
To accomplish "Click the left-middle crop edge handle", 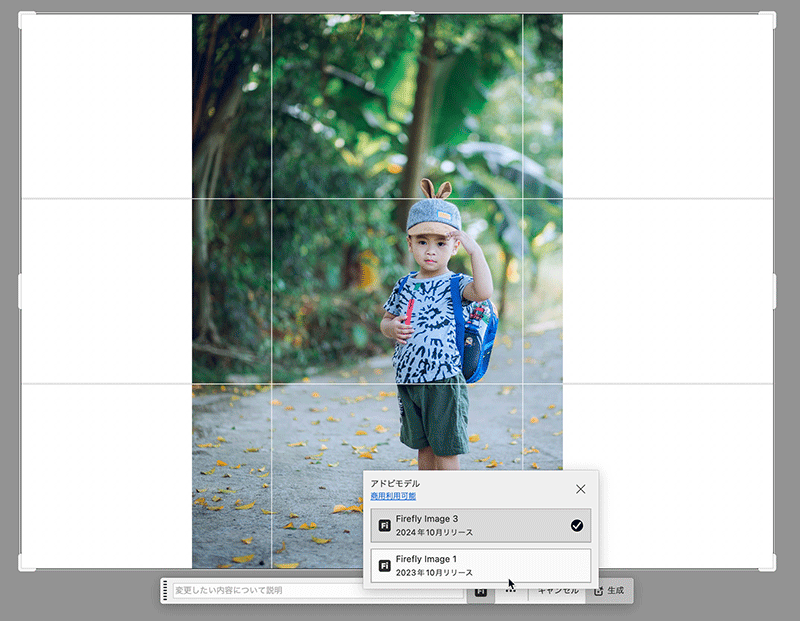I will [21, 291].
